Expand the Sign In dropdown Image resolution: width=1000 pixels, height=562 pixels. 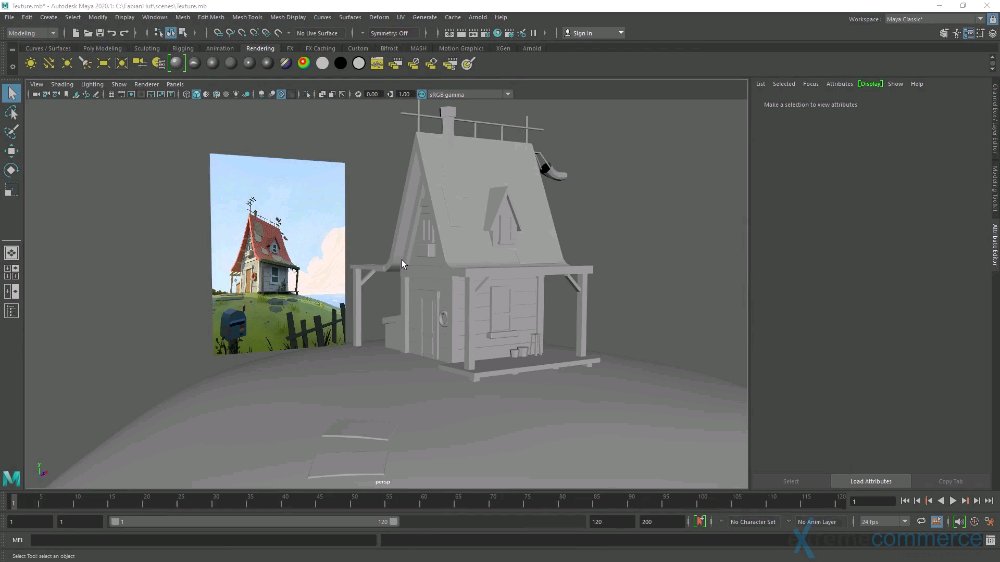click(x=621, y=33)
